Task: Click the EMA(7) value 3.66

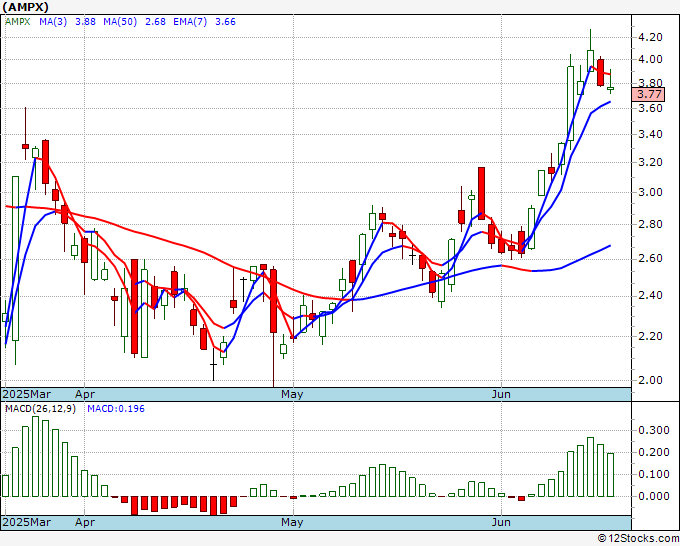Action: (x=226, y=22)
